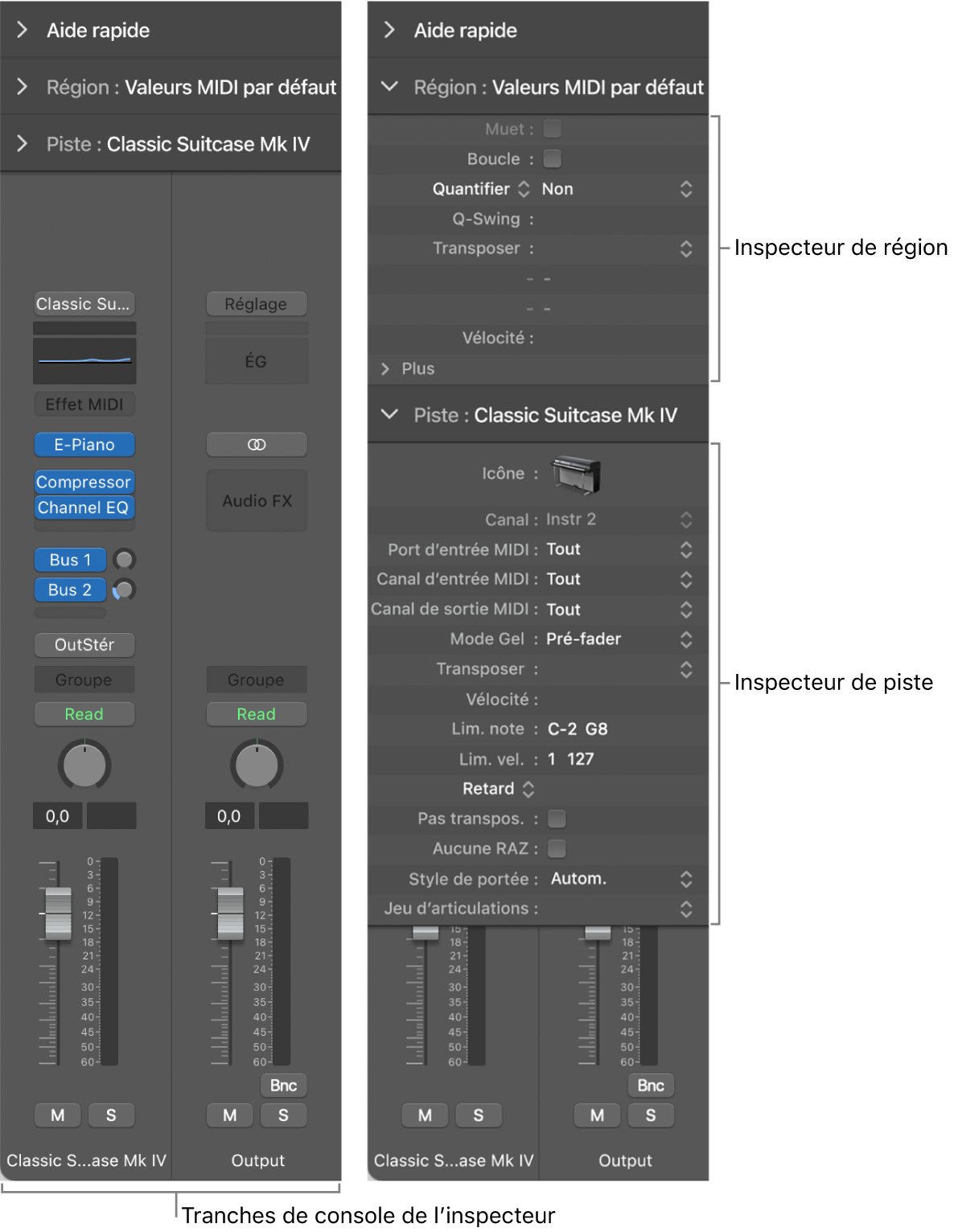Open the Mode Gel Pré-fader dropdown
954x1232 pixels.
pyautogui.click(x=685, y=639)
